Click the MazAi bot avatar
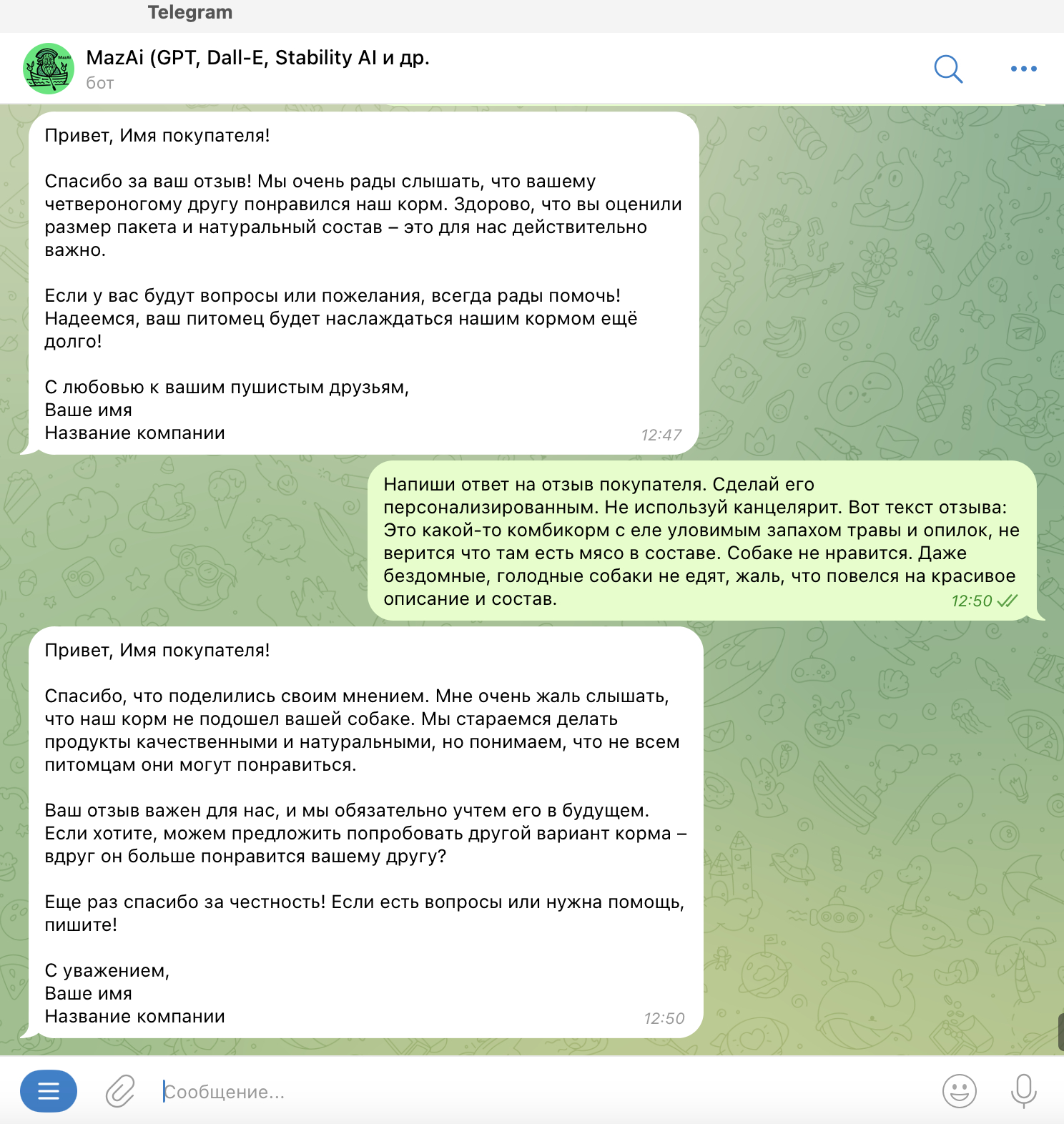Screen dimensions: 1064x1124 (x=49, y=69)
